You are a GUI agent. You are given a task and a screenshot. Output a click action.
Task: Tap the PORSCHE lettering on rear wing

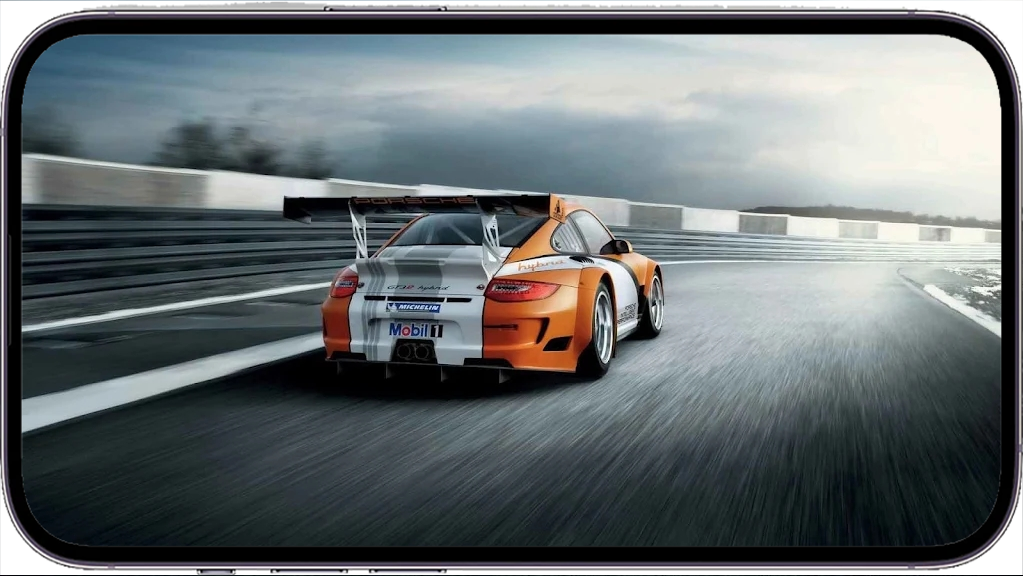coord(413,201)
